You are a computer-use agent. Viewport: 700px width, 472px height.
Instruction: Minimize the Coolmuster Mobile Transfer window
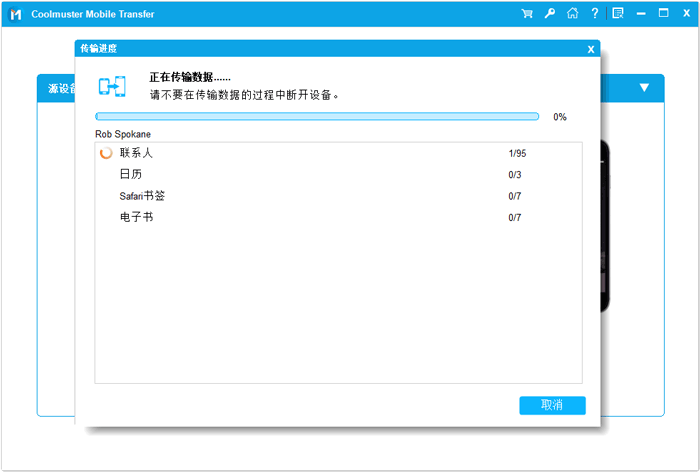pyautogui.click(x=641, y=14)
